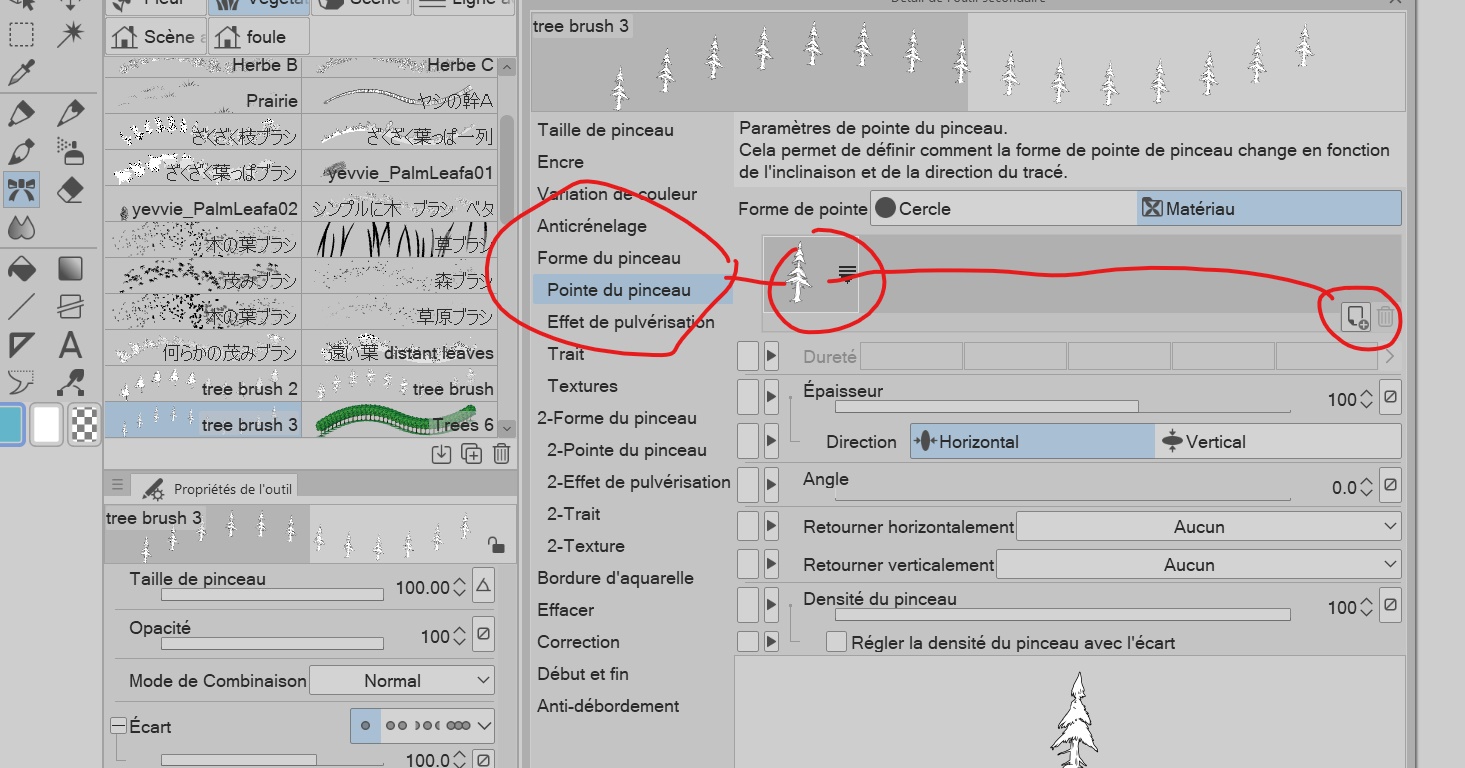Choose the Gradient tool

[70, 268]
